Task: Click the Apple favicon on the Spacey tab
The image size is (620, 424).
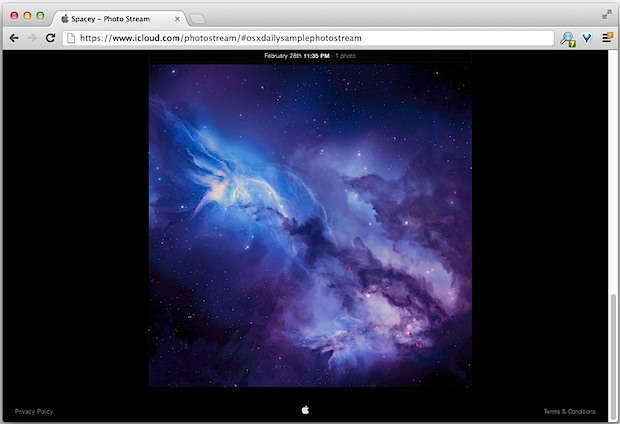Action: click(x=65, y=19)
